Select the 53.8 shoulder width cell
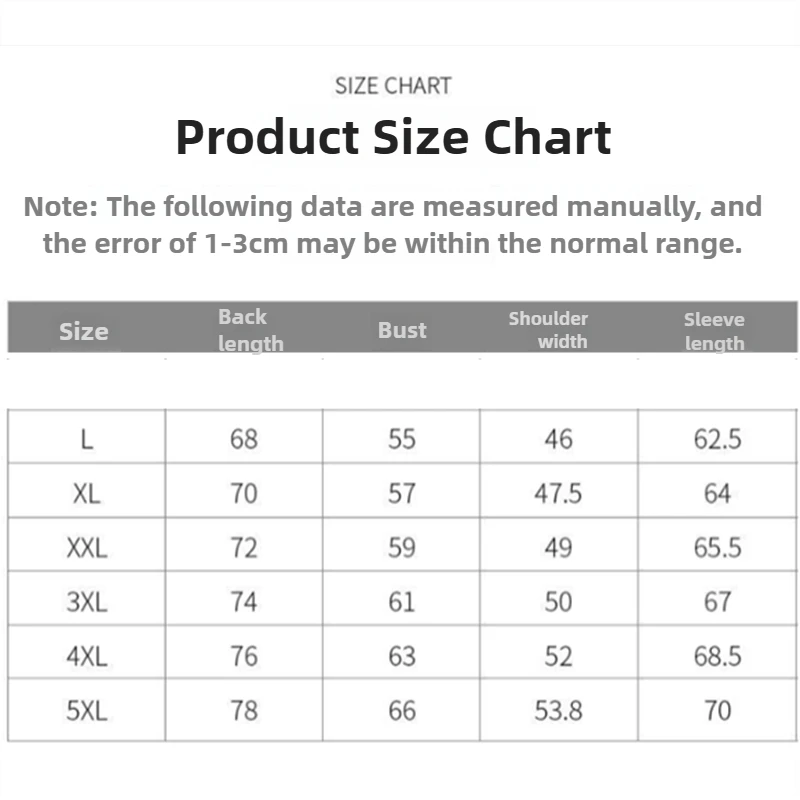 pos(558,710)
